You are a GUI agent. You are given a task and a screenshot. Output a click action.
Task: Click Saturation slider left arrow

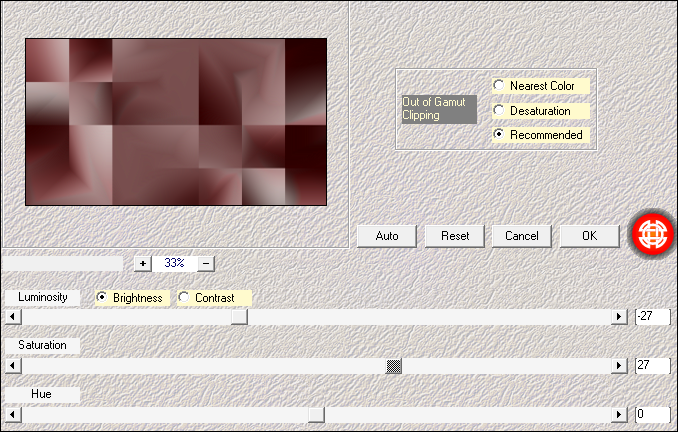click(13, 366)
